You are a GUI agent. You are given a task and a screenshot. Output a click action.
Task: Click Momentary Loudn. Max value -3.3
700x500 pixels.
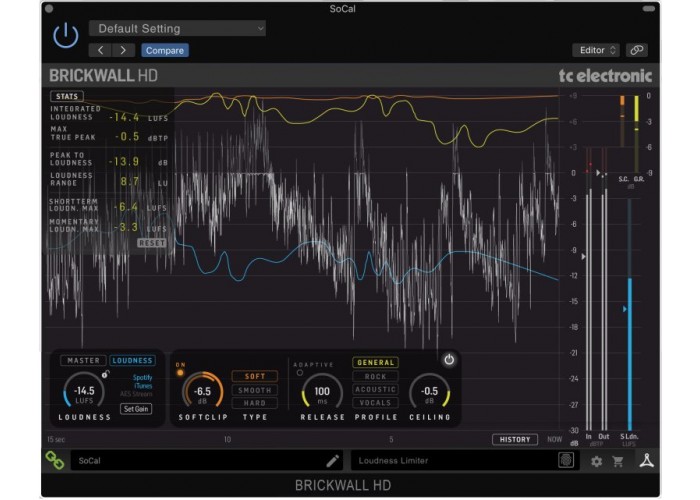coord(126,227)
